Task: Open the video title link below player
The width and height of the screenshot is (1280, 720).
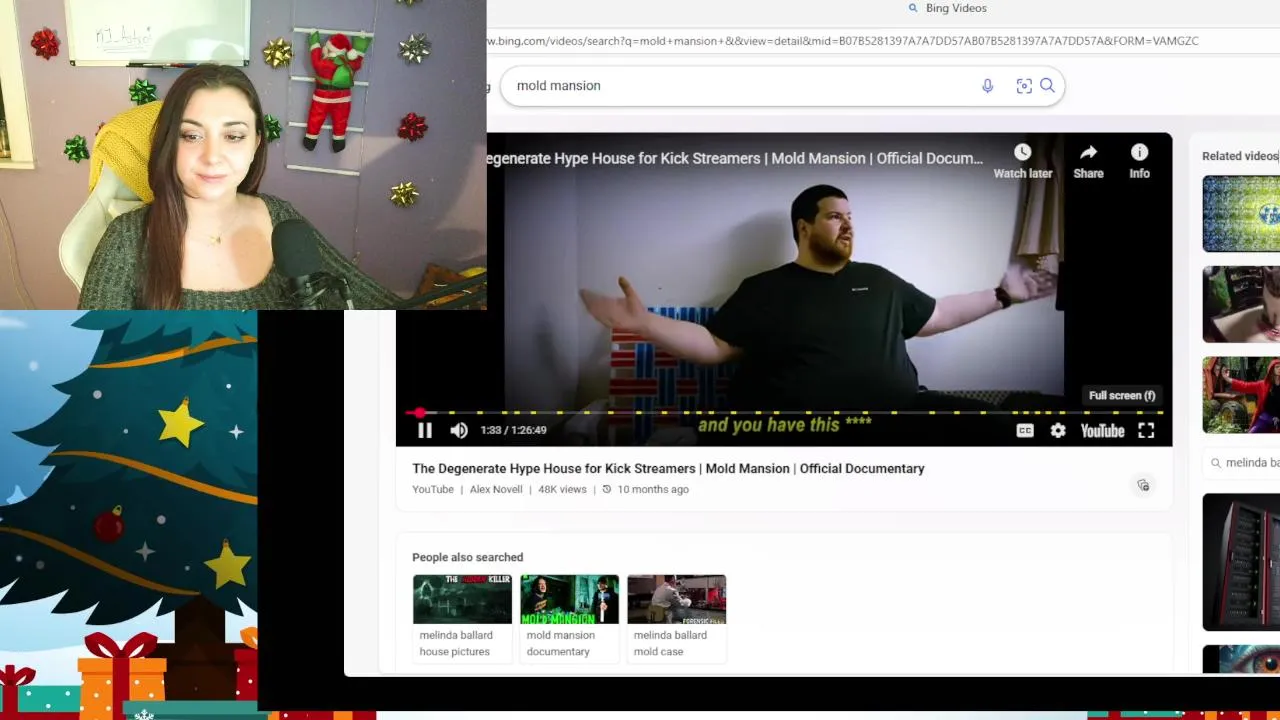Action: (668, 468)
